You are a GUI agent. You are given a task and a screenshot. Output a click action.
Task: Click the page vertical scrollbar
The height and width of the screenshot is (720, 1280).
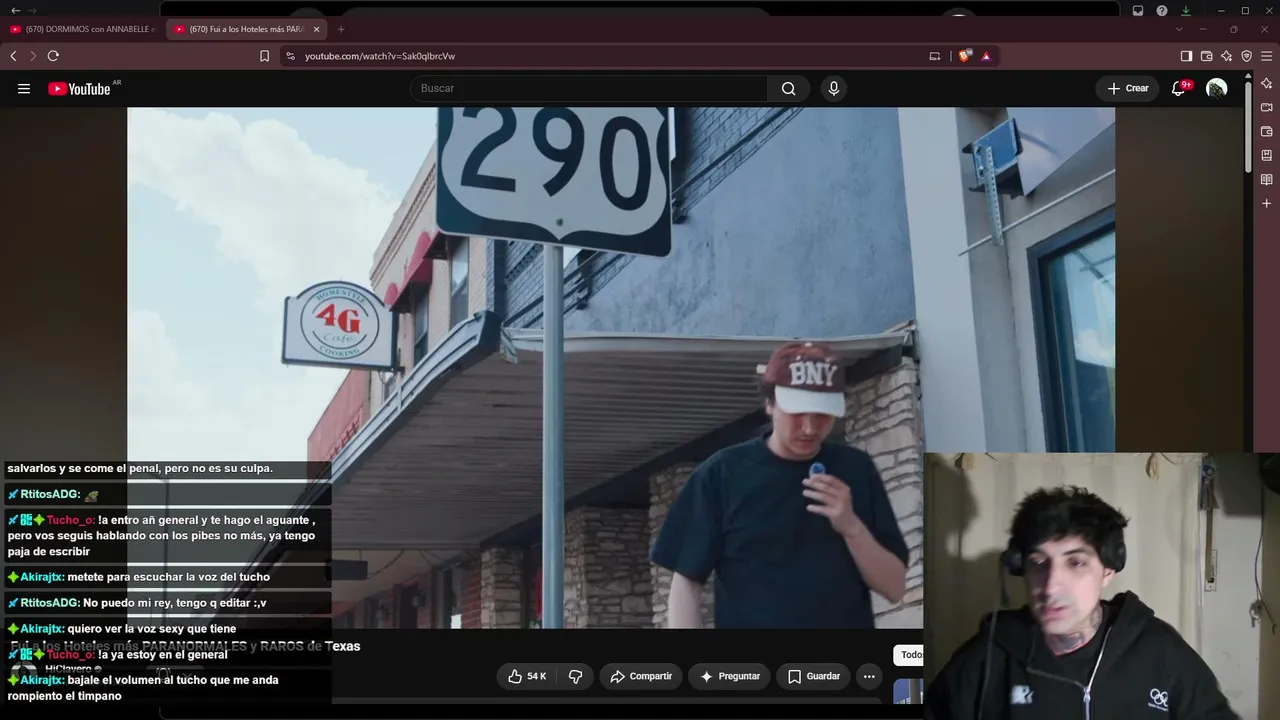[1248, 125]
